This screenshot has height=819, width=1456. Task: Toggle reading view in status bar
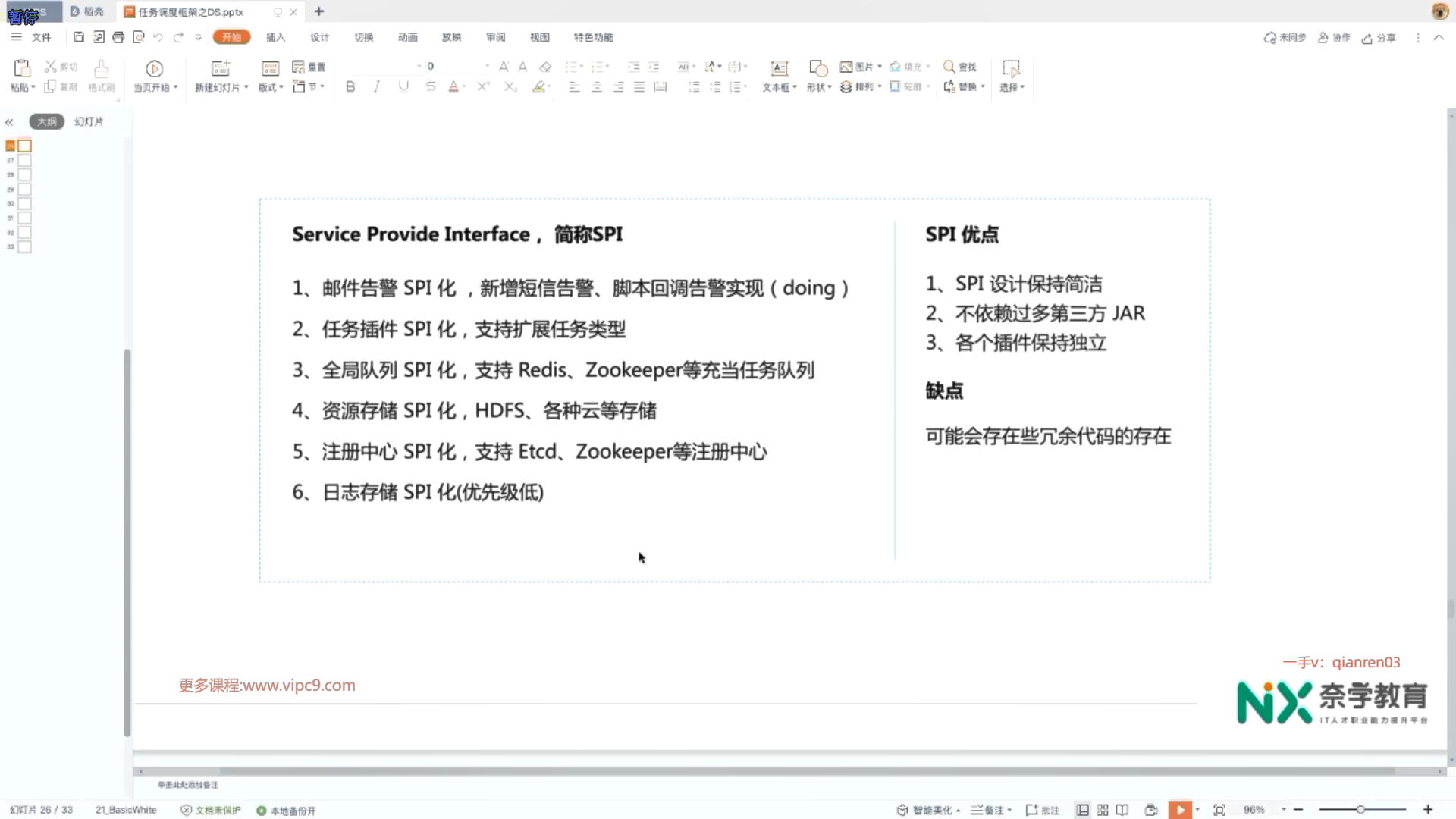pyautogui.click(x=1122, y=810)
